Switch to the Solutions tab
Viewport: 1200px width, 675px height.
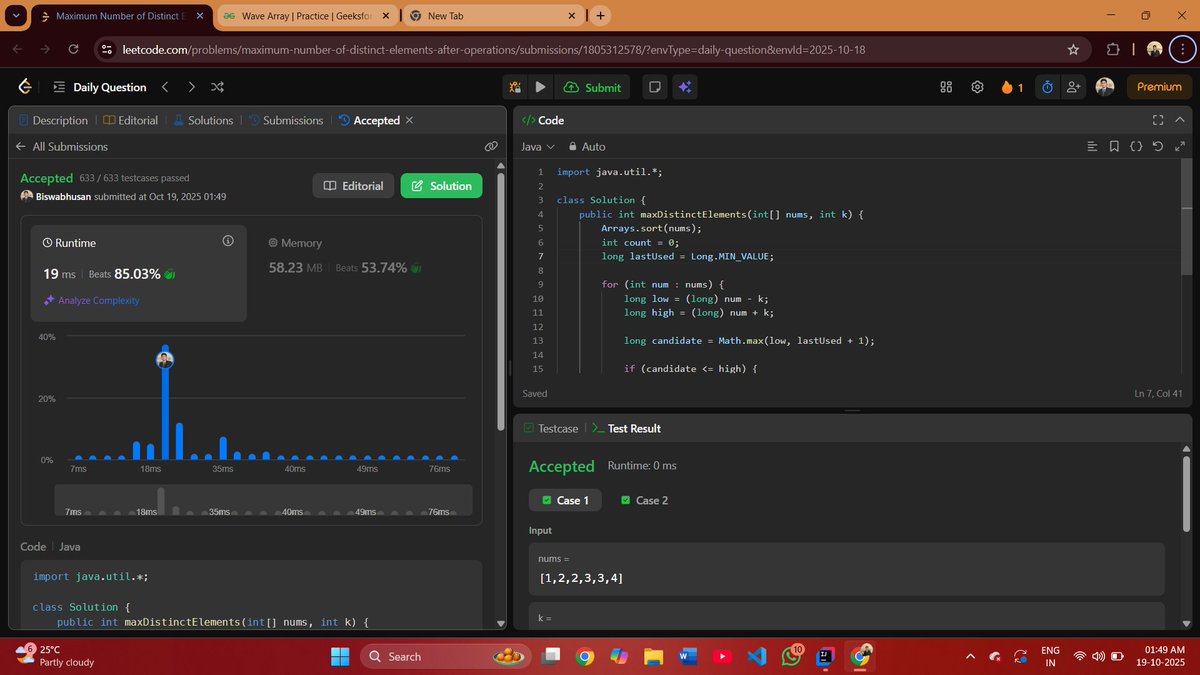pyautogui.click(x=203, y=120)
